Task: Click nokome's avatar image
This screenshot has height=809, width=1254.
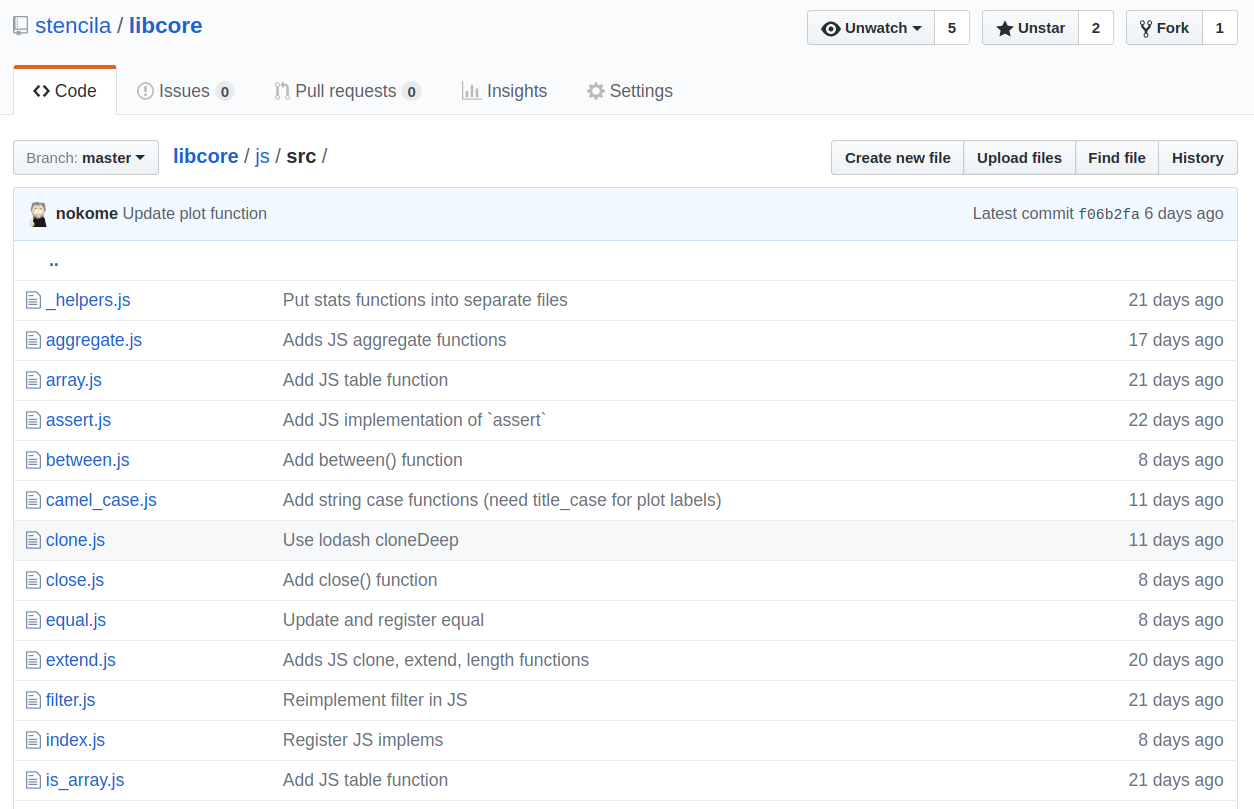Action: (x=38, y=214)
